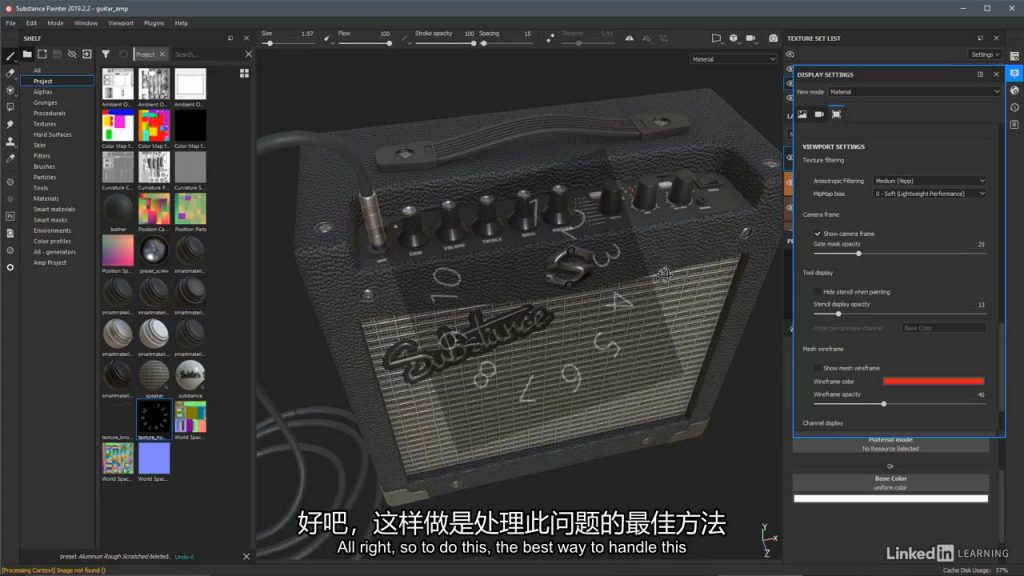Toggle the Show camera frame checkbox
Image resolution: width=1024 pixels, height=576 pixels.
point(817,233)
